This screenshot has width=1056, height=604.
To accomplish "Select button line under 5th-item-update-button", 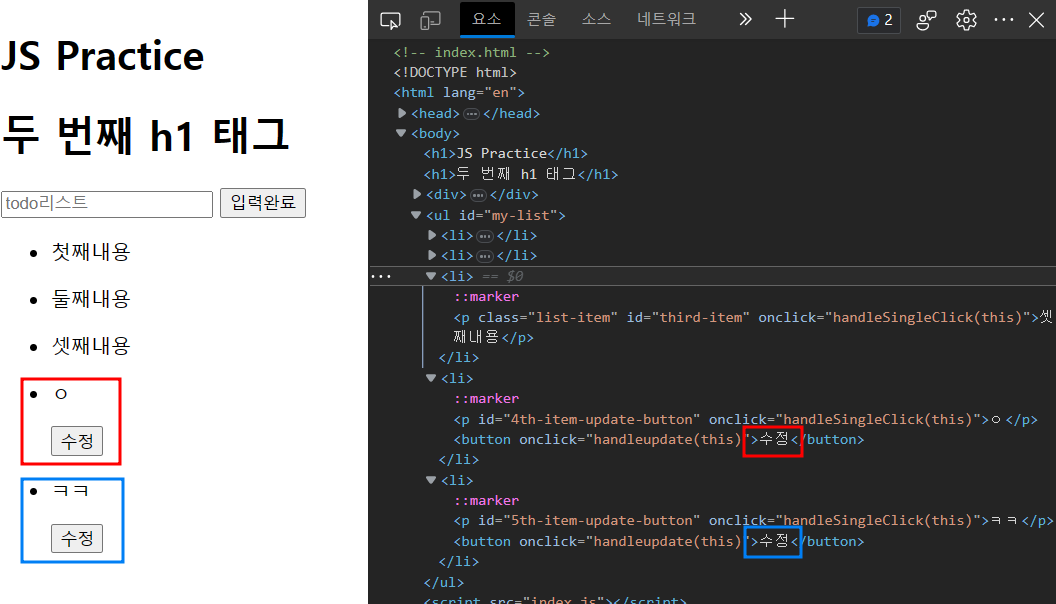I will coord(659,541).
